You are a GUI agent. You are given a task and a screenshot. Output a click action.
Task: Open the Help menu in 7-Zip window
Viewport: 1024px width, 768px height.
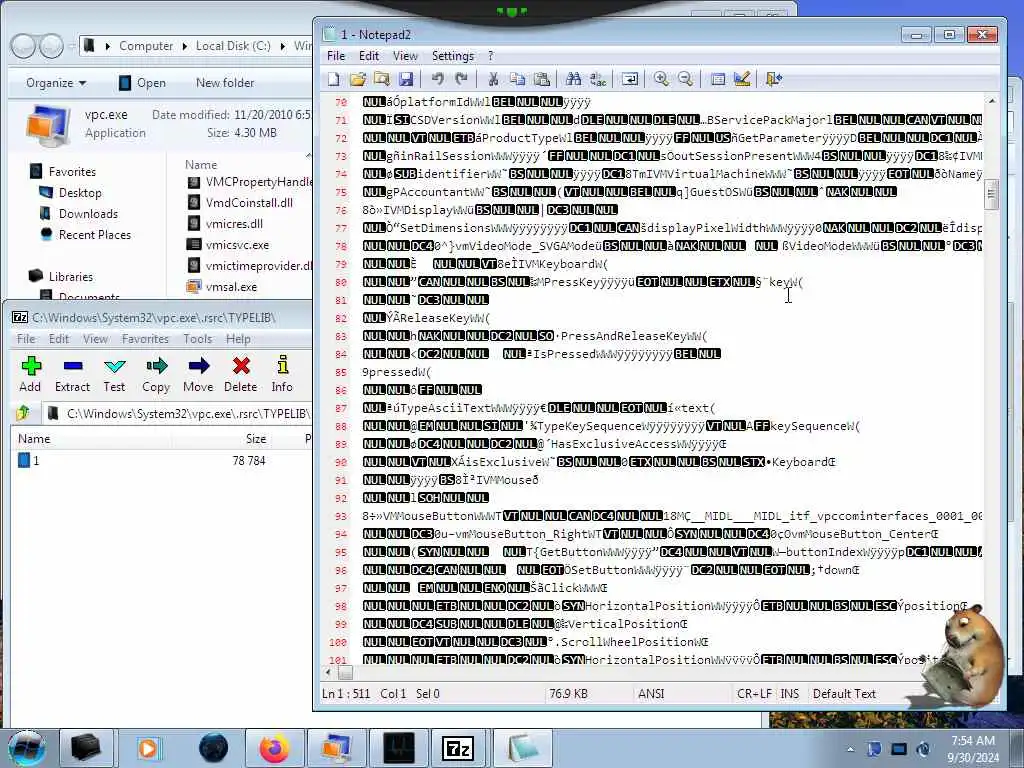238,338
